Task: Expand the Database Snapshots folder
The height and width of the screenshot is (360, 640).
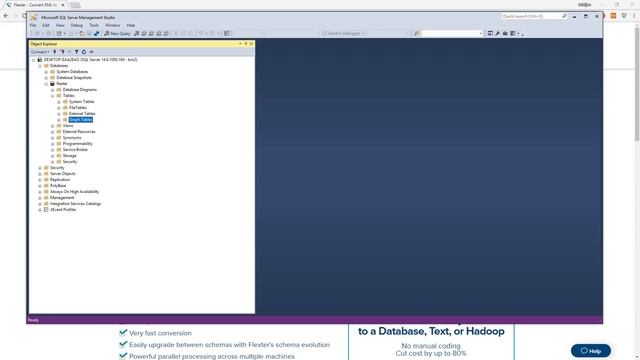Action: point(46,78)
